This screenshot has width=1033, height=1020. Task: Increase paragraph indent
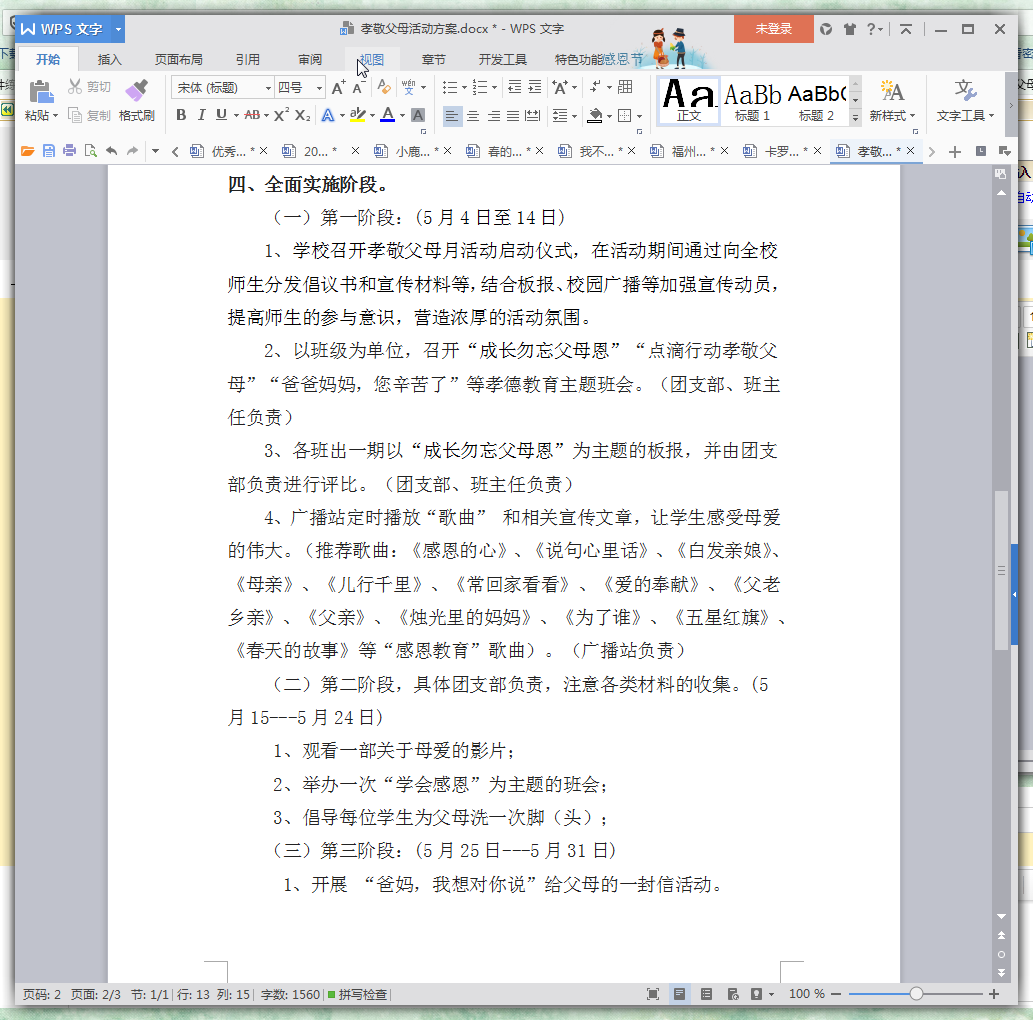535,87
